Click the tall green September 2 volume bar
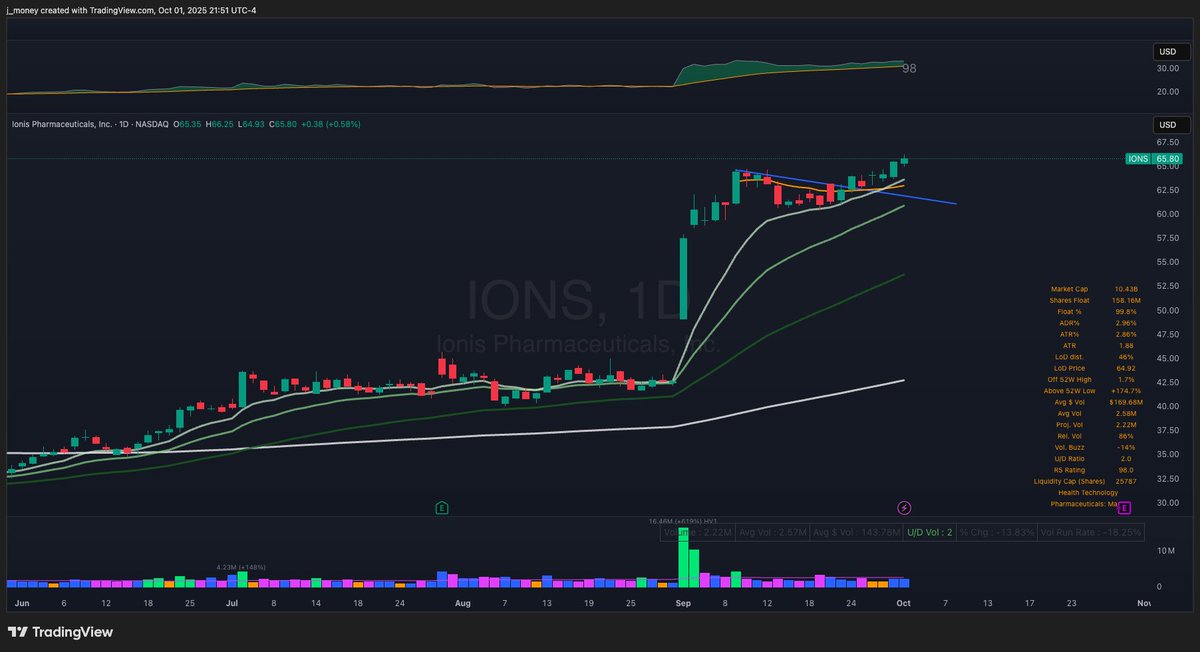The height and width of the screenshot is (652, 1200). (x=684, y=556)
